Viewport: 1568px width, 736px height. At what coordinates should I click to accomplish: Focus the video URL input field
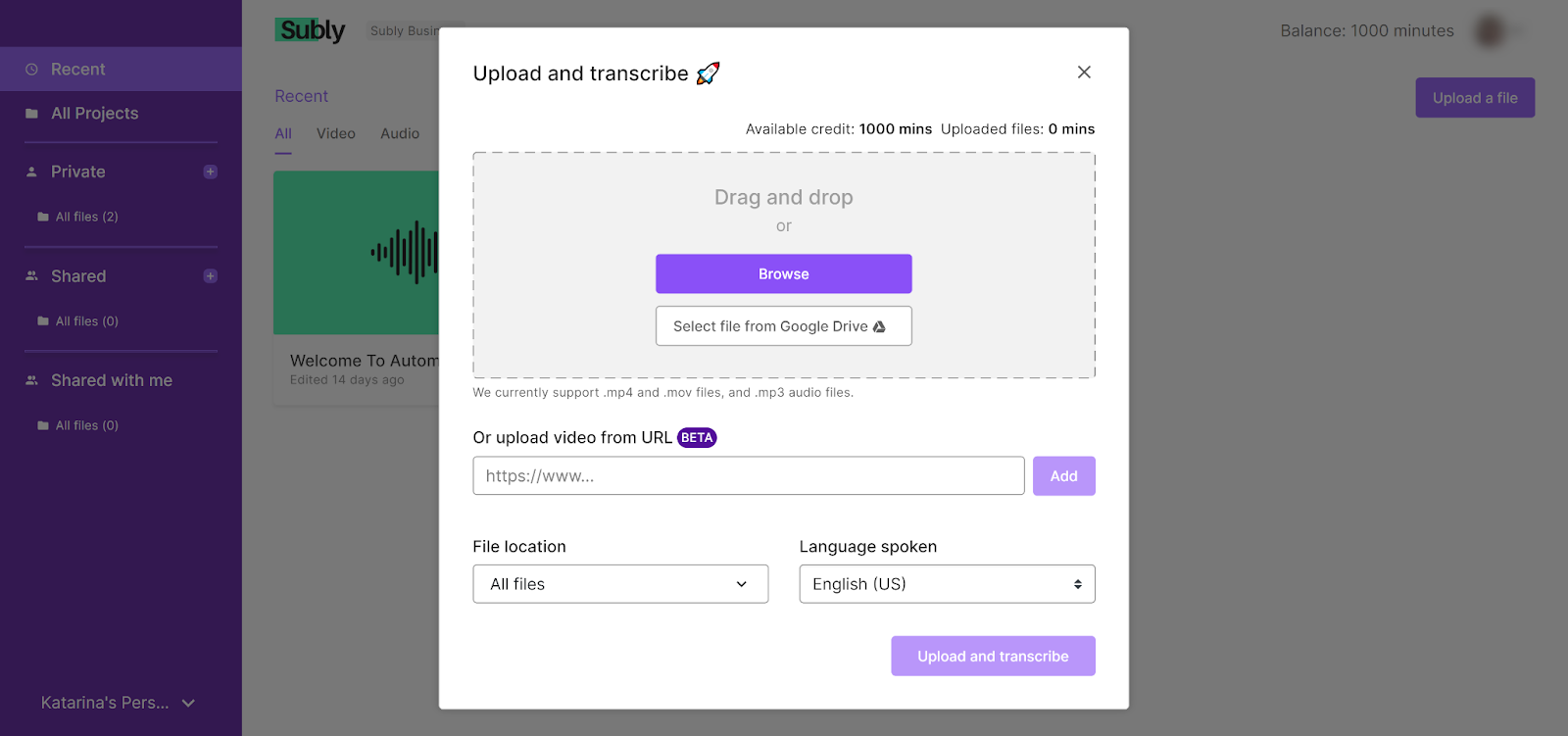pos(749,476)
